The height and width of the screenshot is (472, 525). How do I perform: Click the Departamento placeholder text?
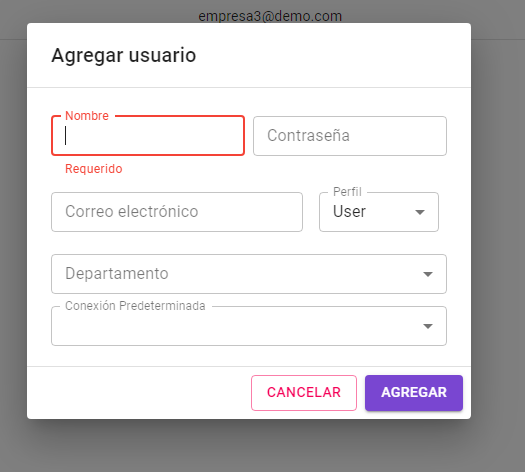[117, 273]
